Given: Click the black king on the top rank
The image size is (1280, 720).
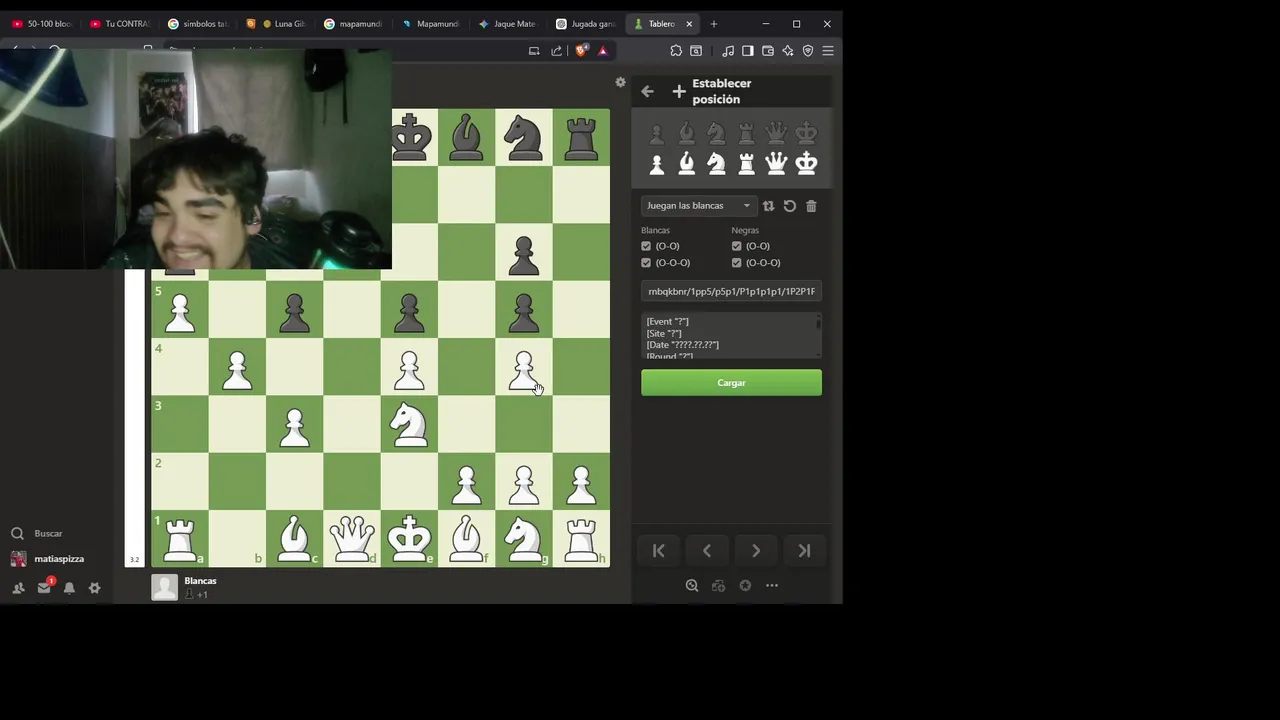Looking at the screenshot, I should coord(410,137).
